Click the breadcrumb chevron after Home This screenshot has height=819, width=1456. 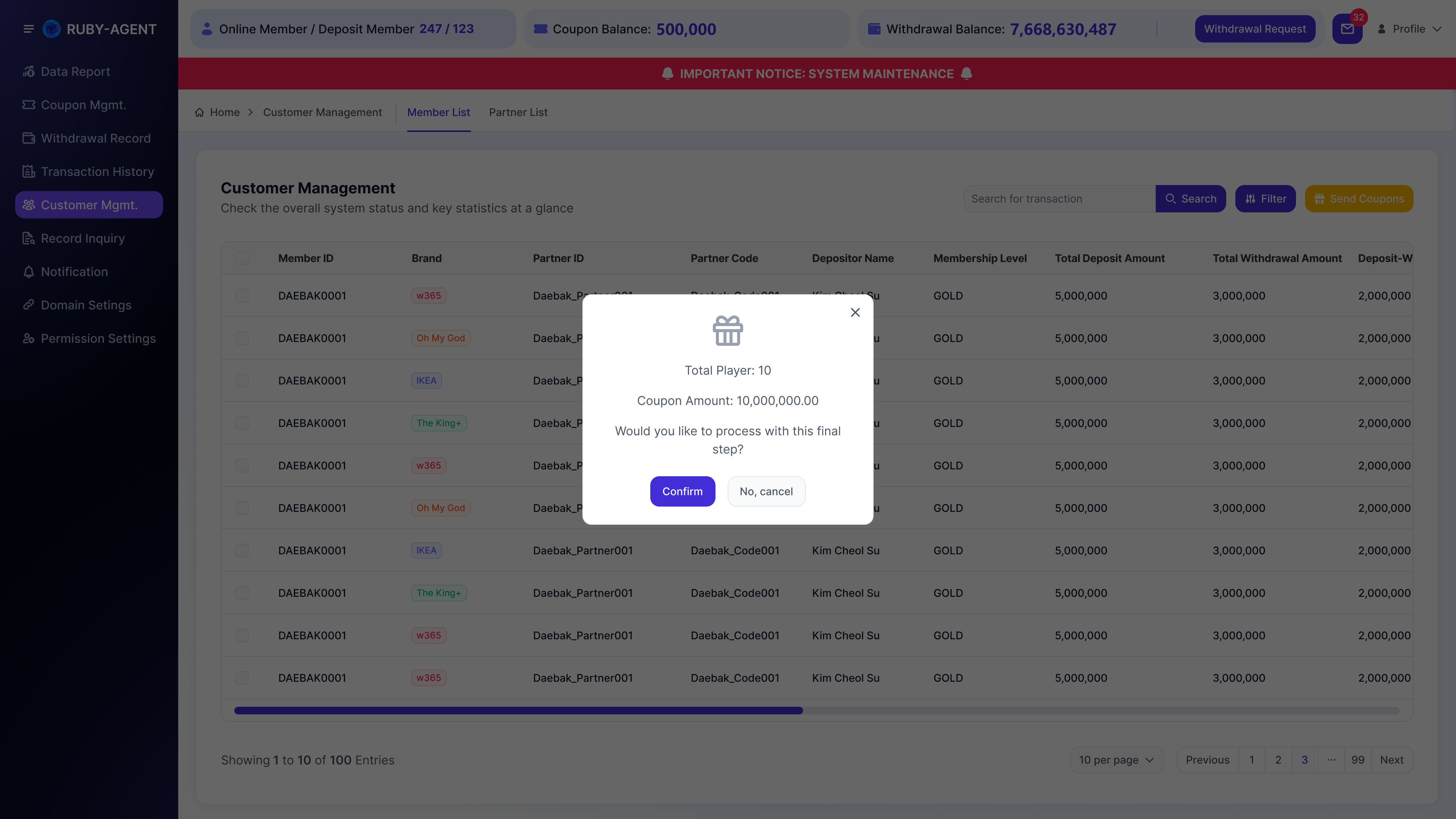pyautogui.click(x=250, y=113)
